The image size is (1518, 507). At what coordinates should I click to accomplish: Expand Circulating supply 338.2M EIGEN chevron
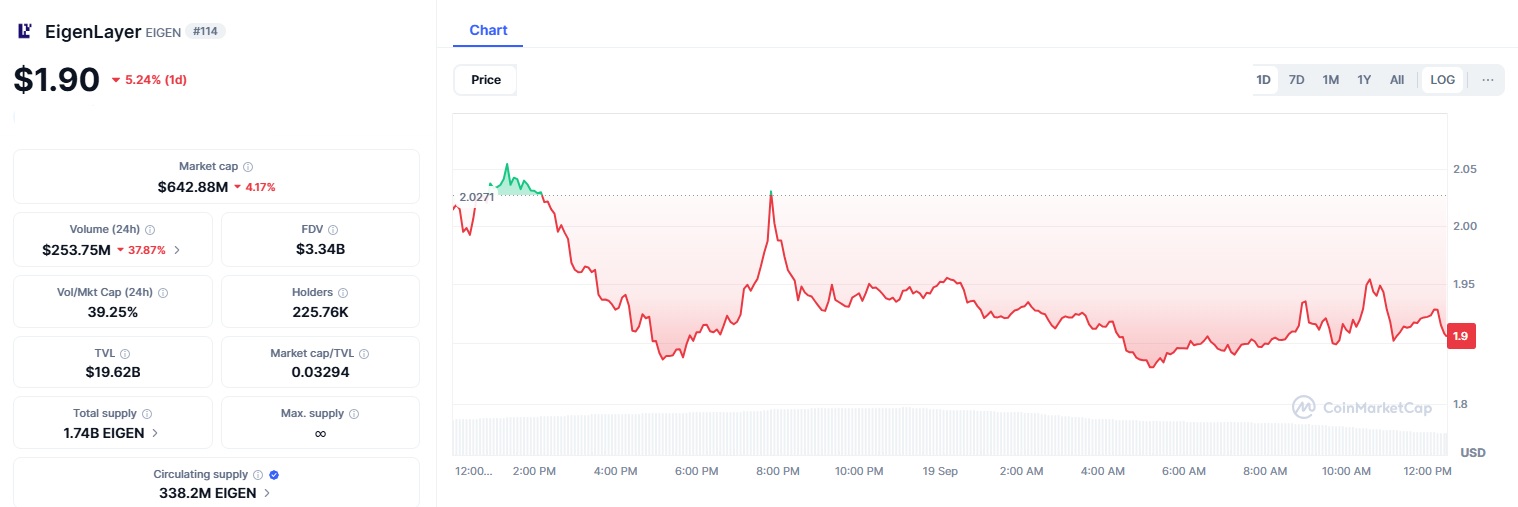tap(267, 494)
